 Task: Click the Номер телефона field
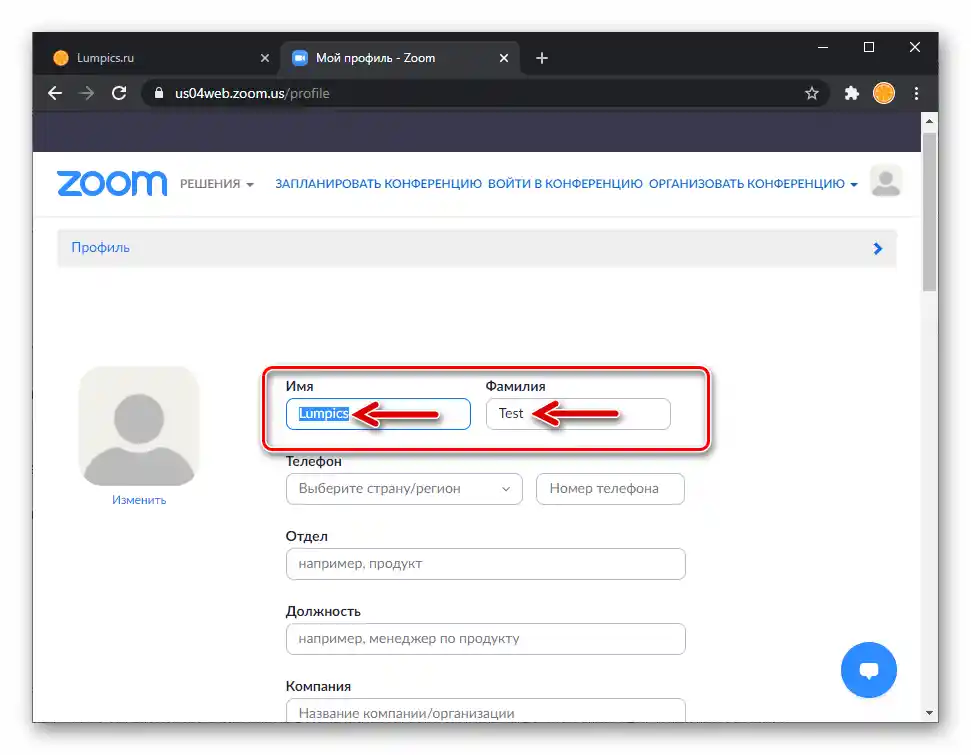point(610,489)
